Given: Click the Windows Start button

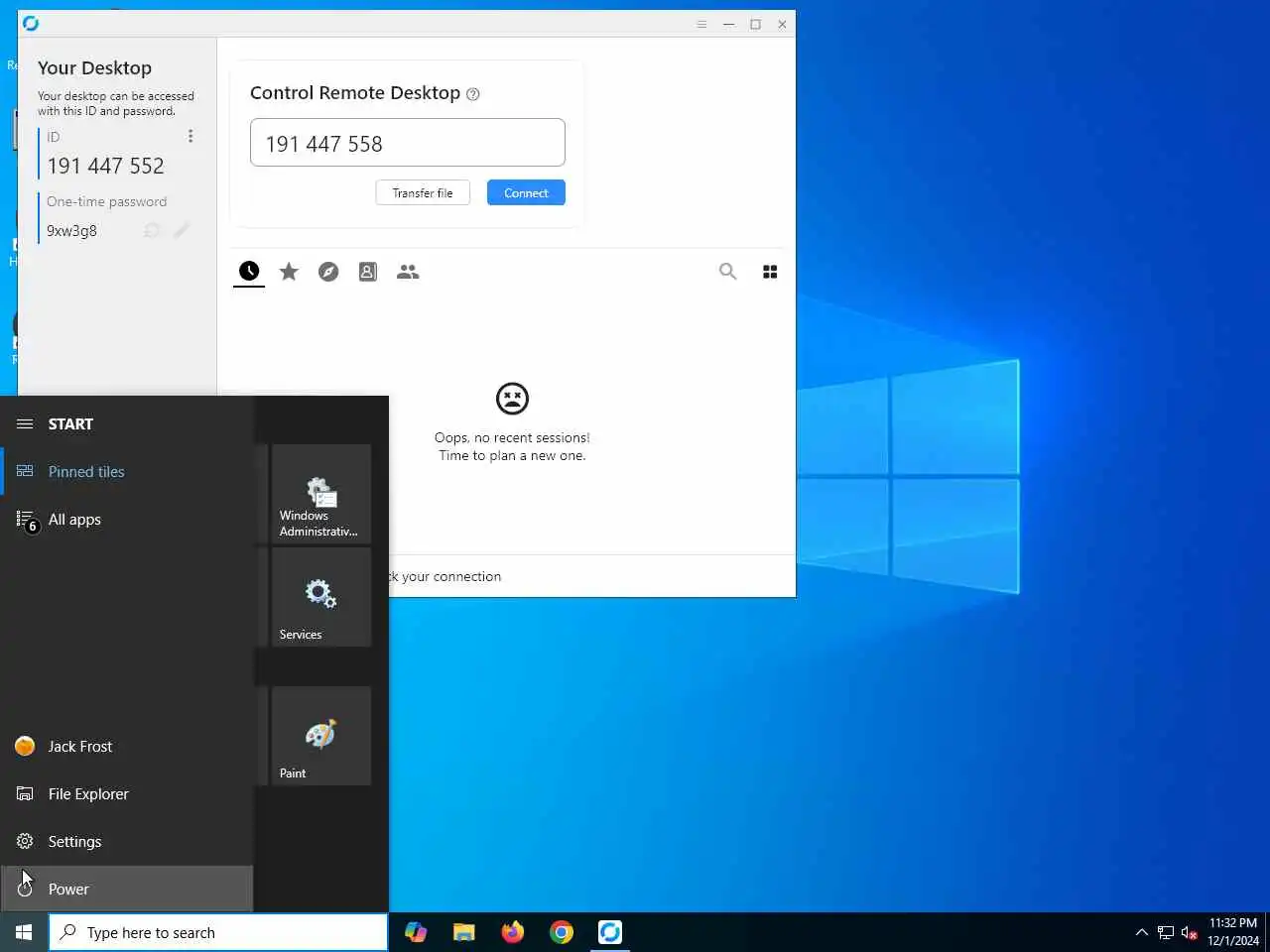Looking at the screenshot, I should [x=24, y=932].
